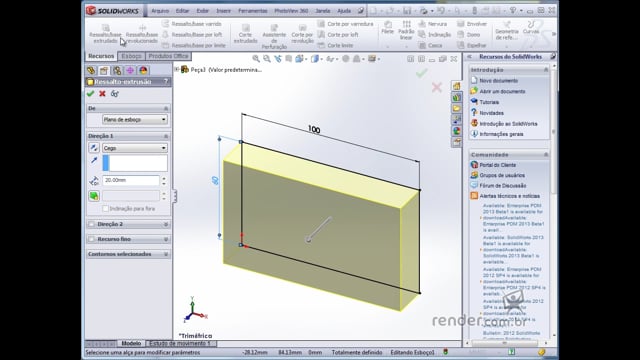Image resolution: width=640 pixels, height=360 pixels.
Task: Switch to the Esboço tab
Action: (x=131, y=56)
